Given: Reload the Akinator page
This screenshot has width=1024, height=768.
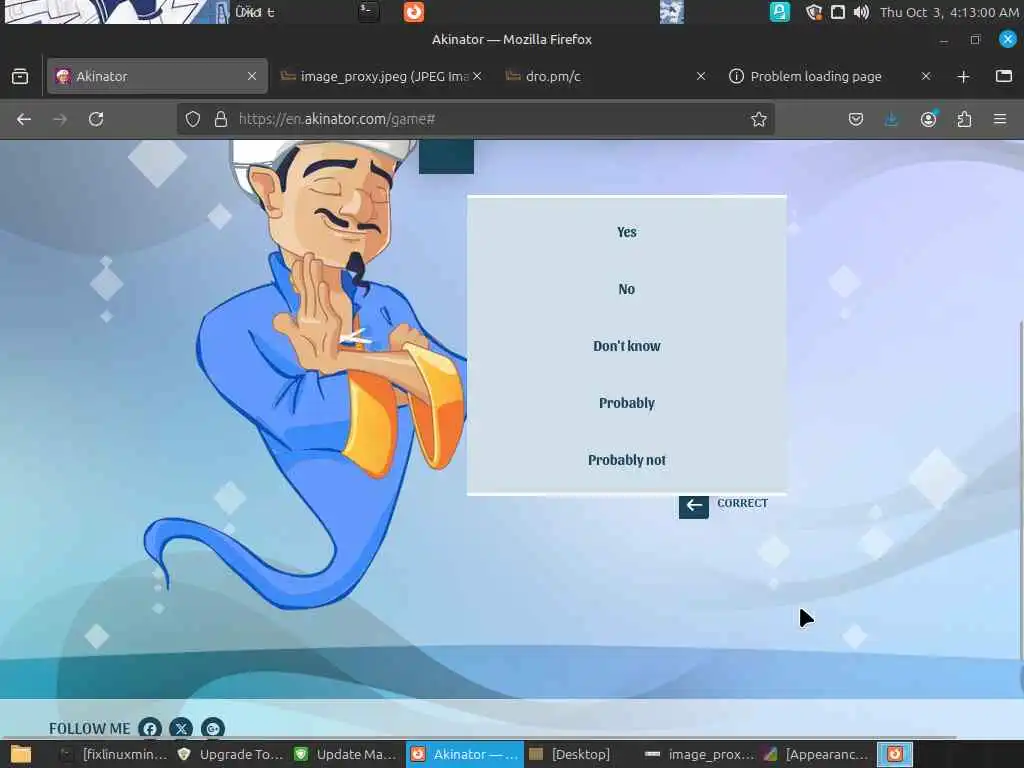Looking at the screenshot, I should coord(96,119).
